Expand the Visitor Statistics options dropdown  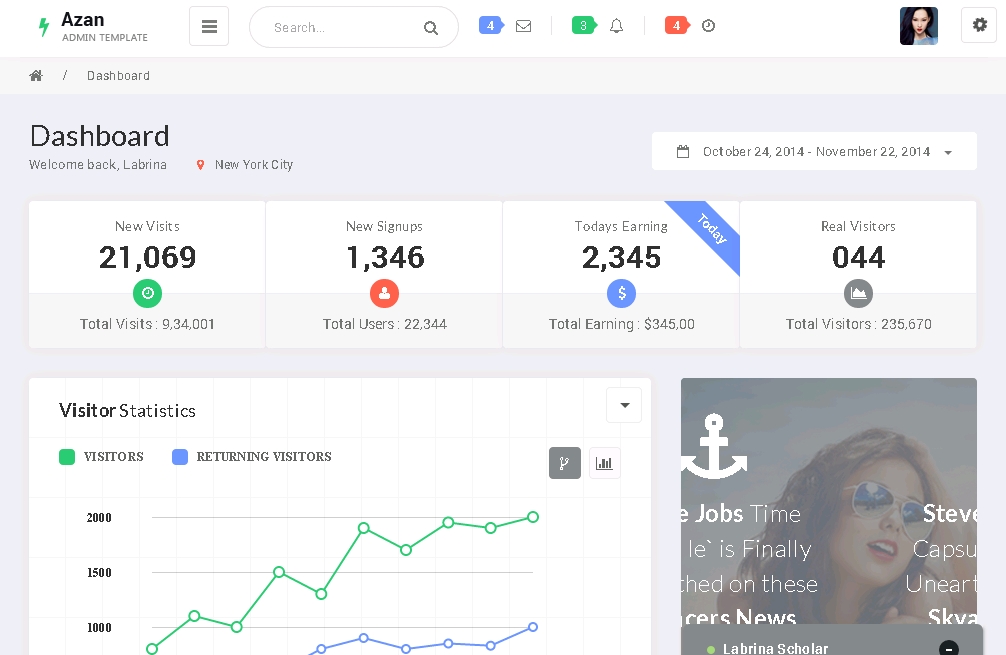[x=624, y=405]
